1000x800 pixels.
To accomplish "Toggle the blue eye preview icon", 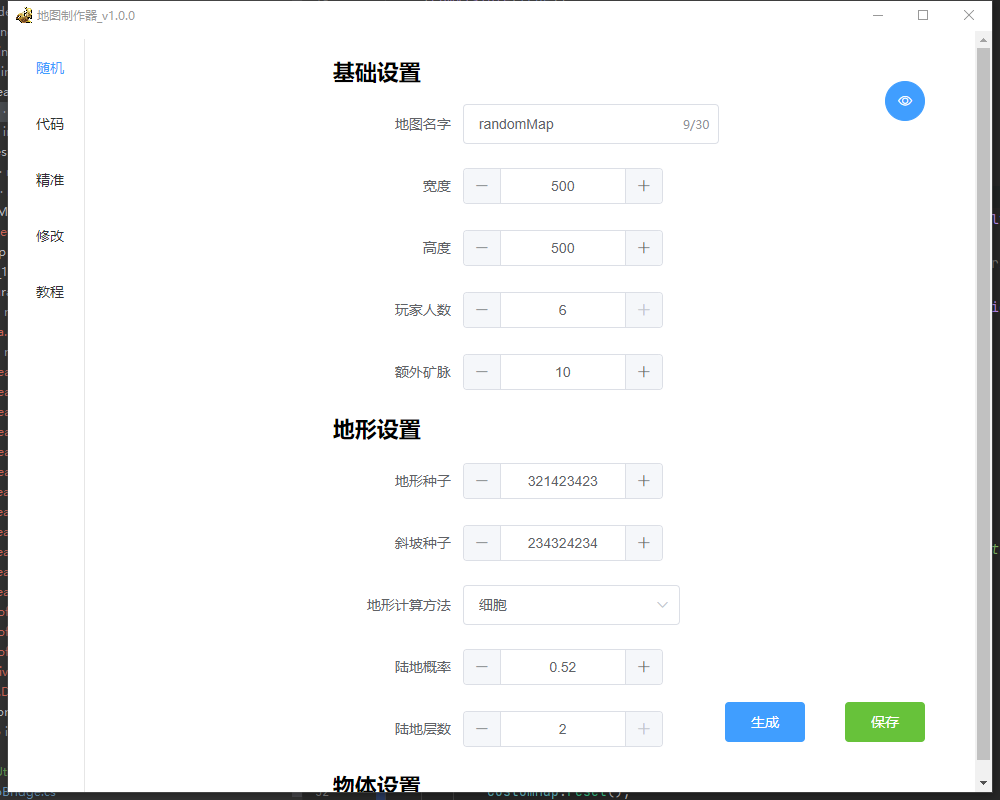I will pos(904,100).
